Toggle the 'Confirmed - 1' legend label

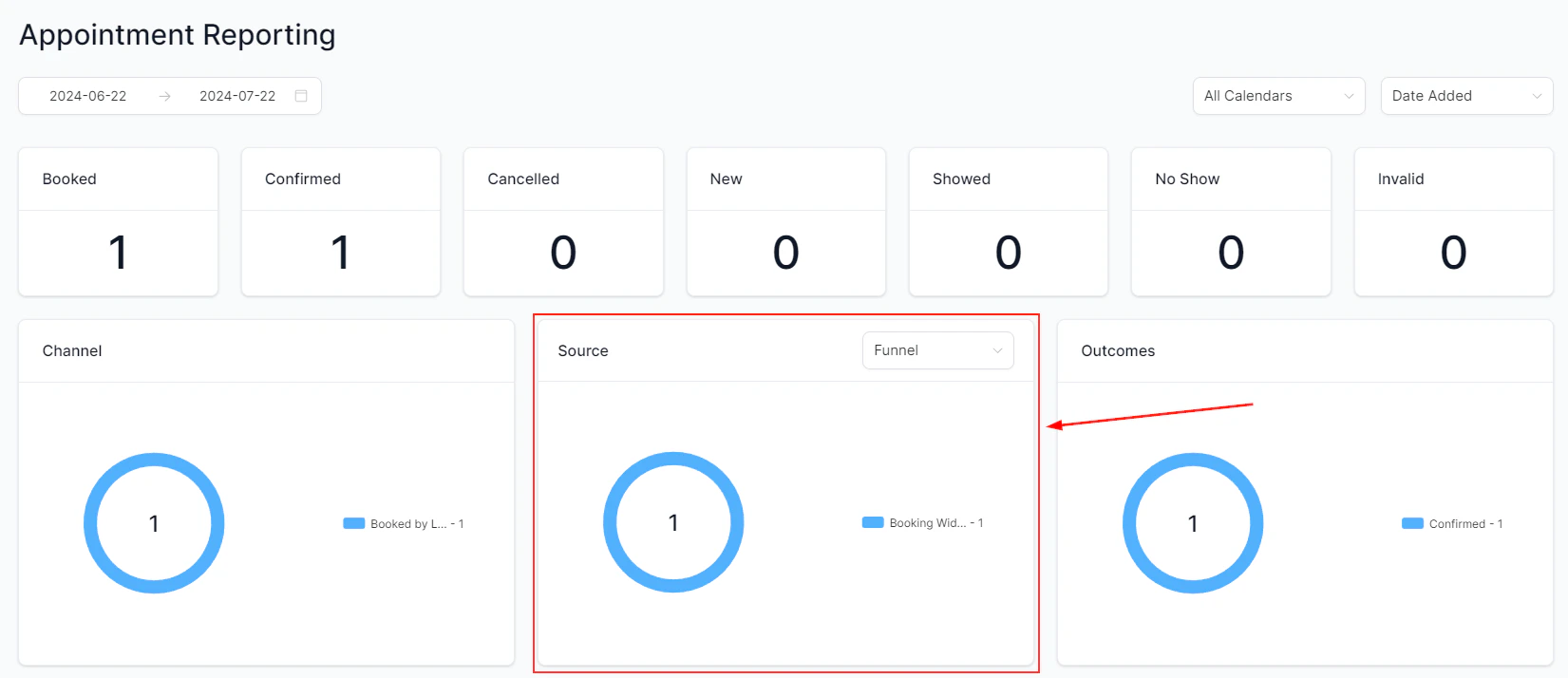click(x=1465, y=524)
